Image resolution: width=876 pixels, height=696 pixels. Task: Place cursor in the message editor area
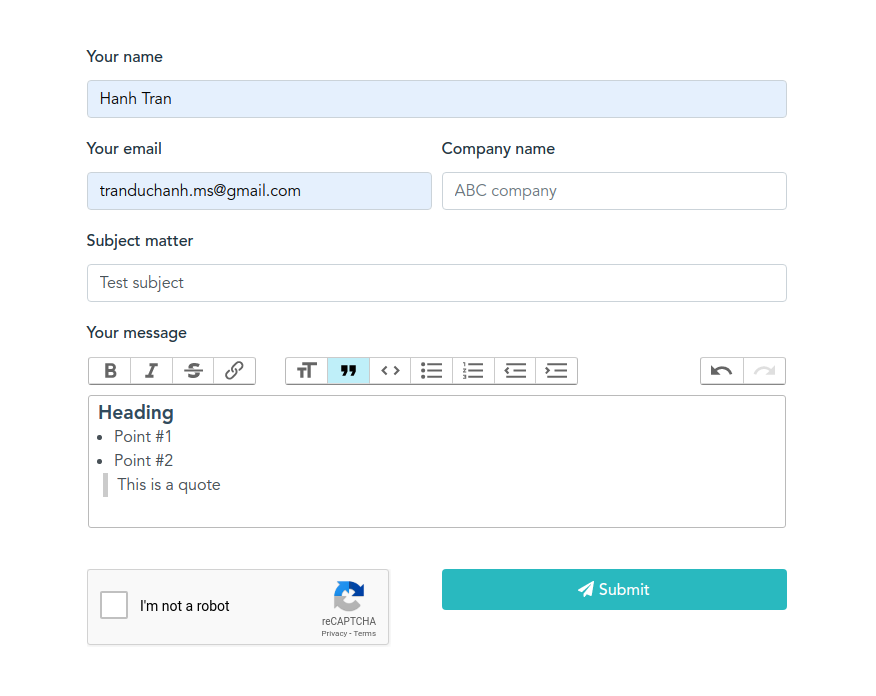[437, 461]
